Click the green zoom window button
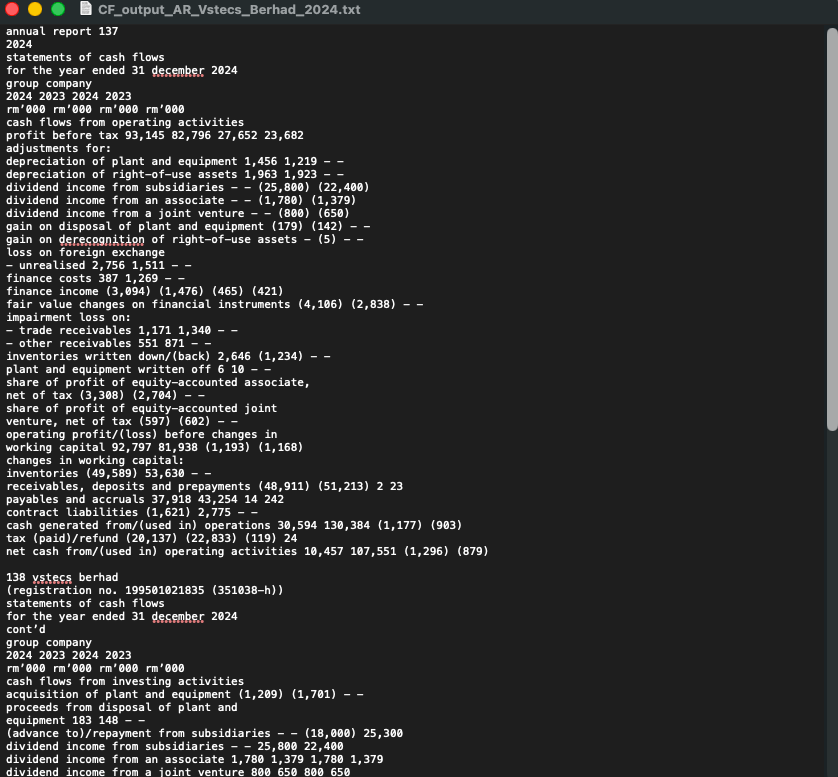This screenshot has height=777, width=838. coord(58,9)
